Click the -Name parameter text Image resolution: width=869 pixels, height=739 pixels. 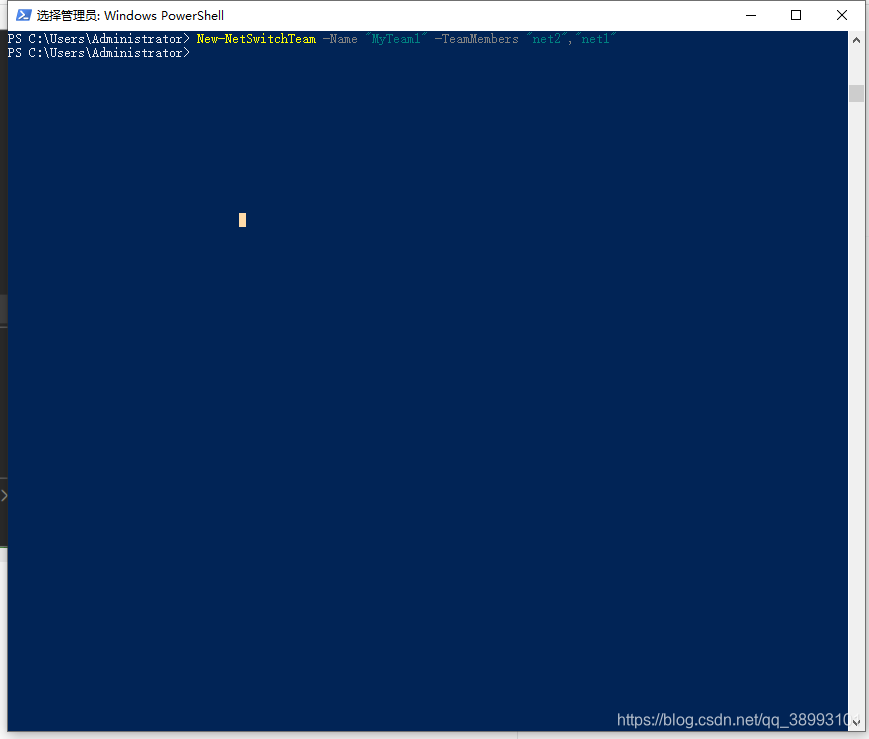[340, 39]
